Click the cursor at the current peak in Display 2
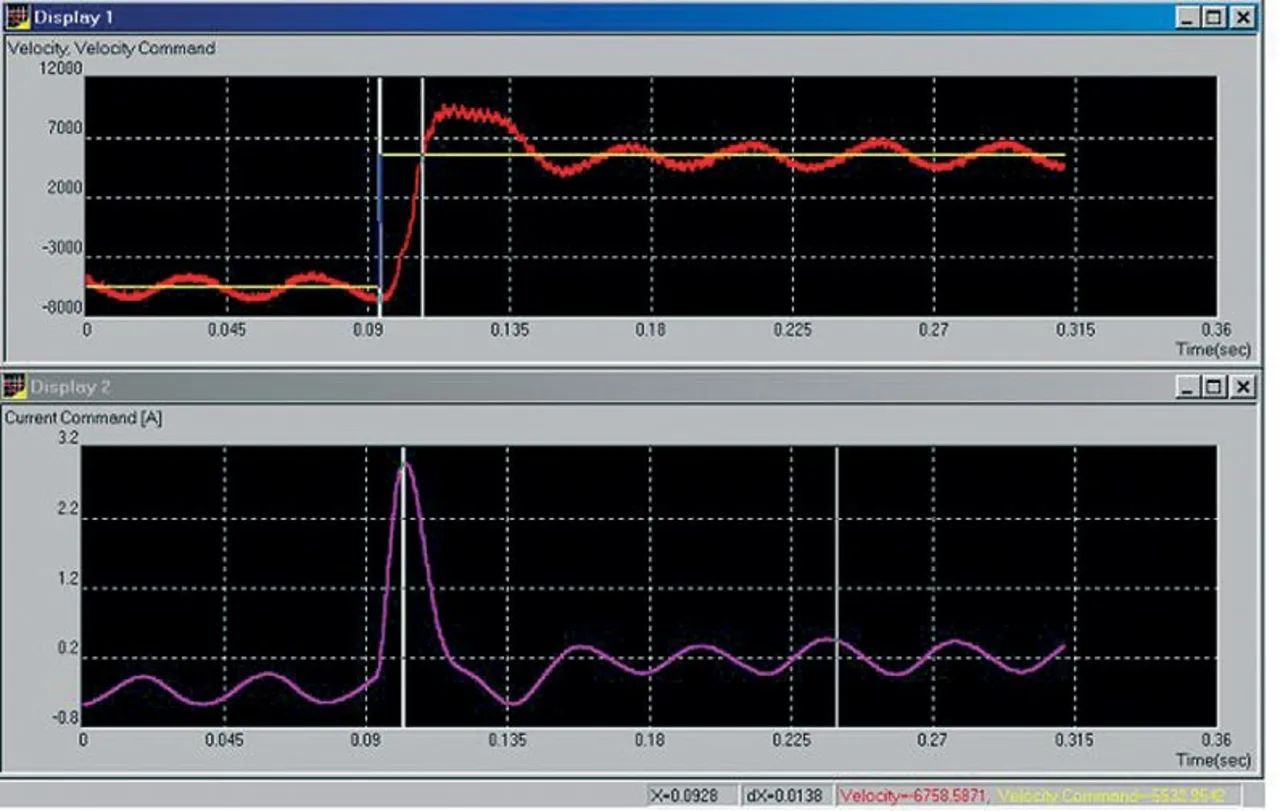 coord(403,600)
